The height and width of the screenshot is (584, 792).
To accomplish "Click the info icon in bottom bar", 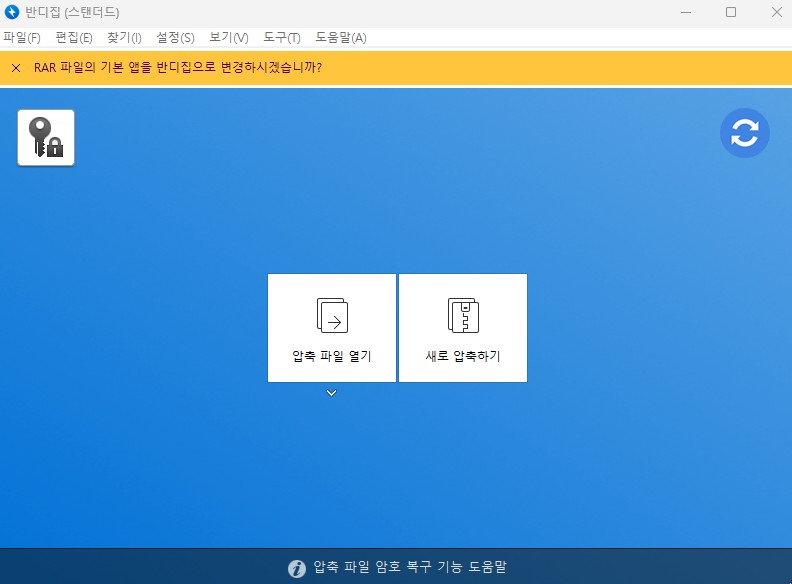I will click(x=297, y=568).
